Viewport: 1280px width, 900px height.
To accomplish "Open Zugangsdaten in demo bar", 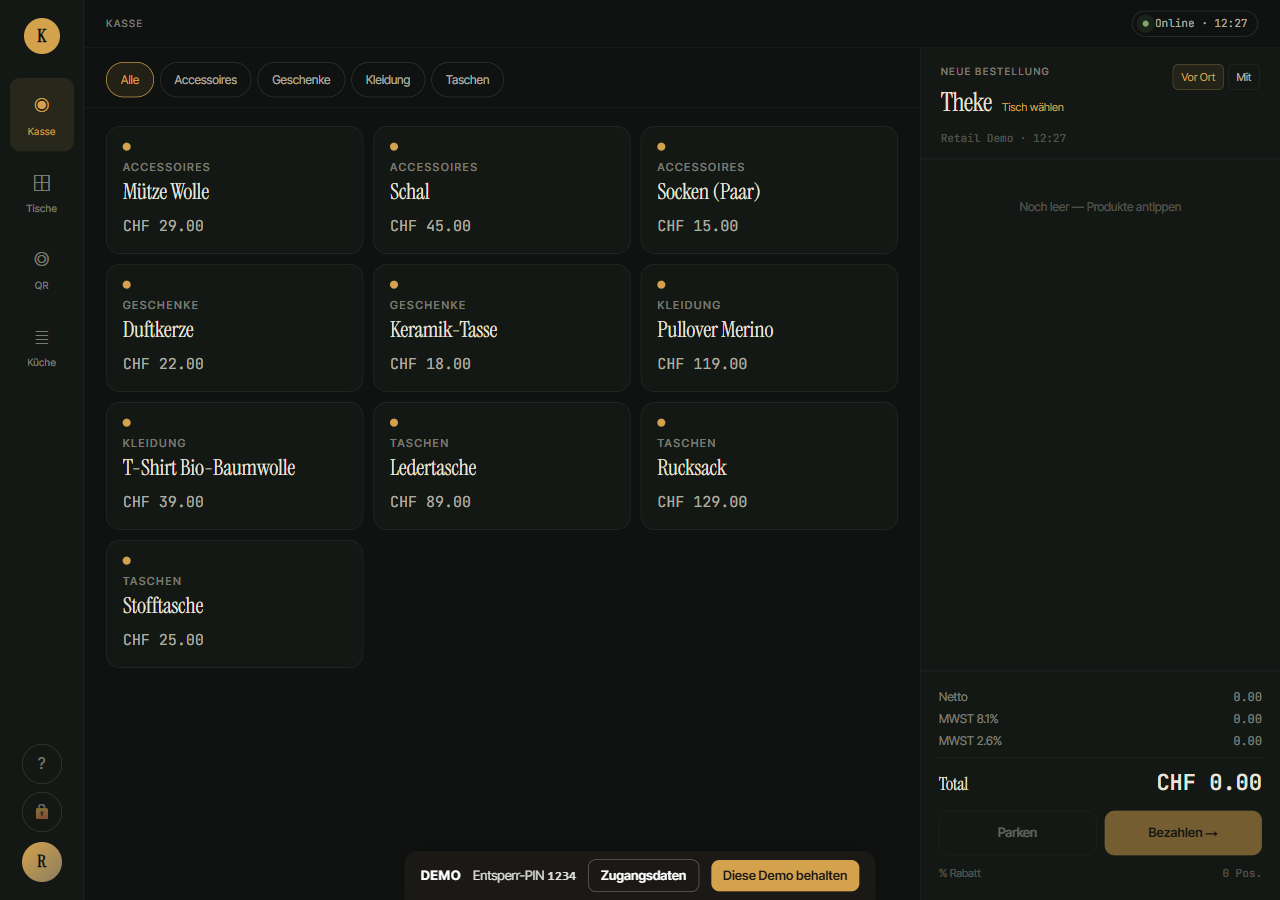I will 643,875.
